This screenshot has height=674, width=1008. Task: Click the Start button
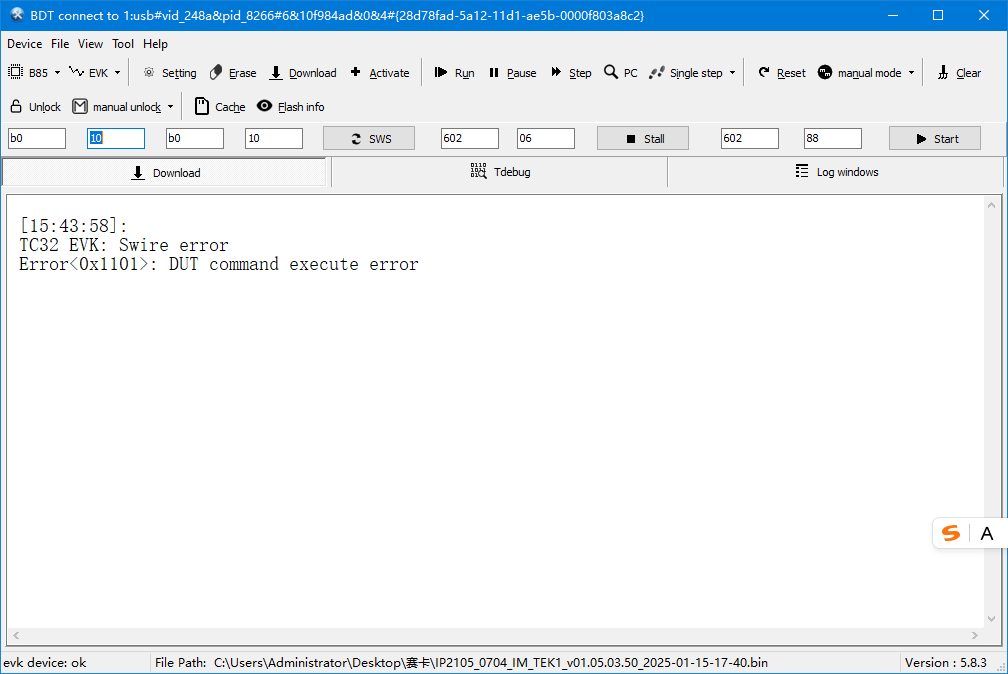pos(935,138)
